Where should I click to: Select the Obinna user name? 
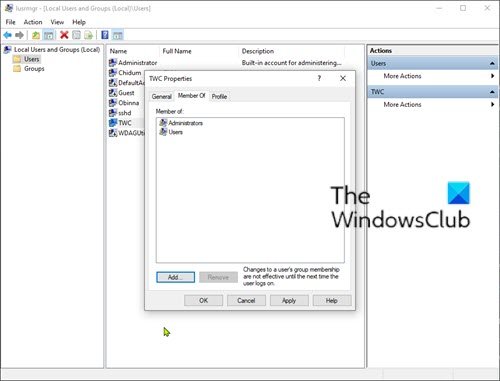coord(129,103)
